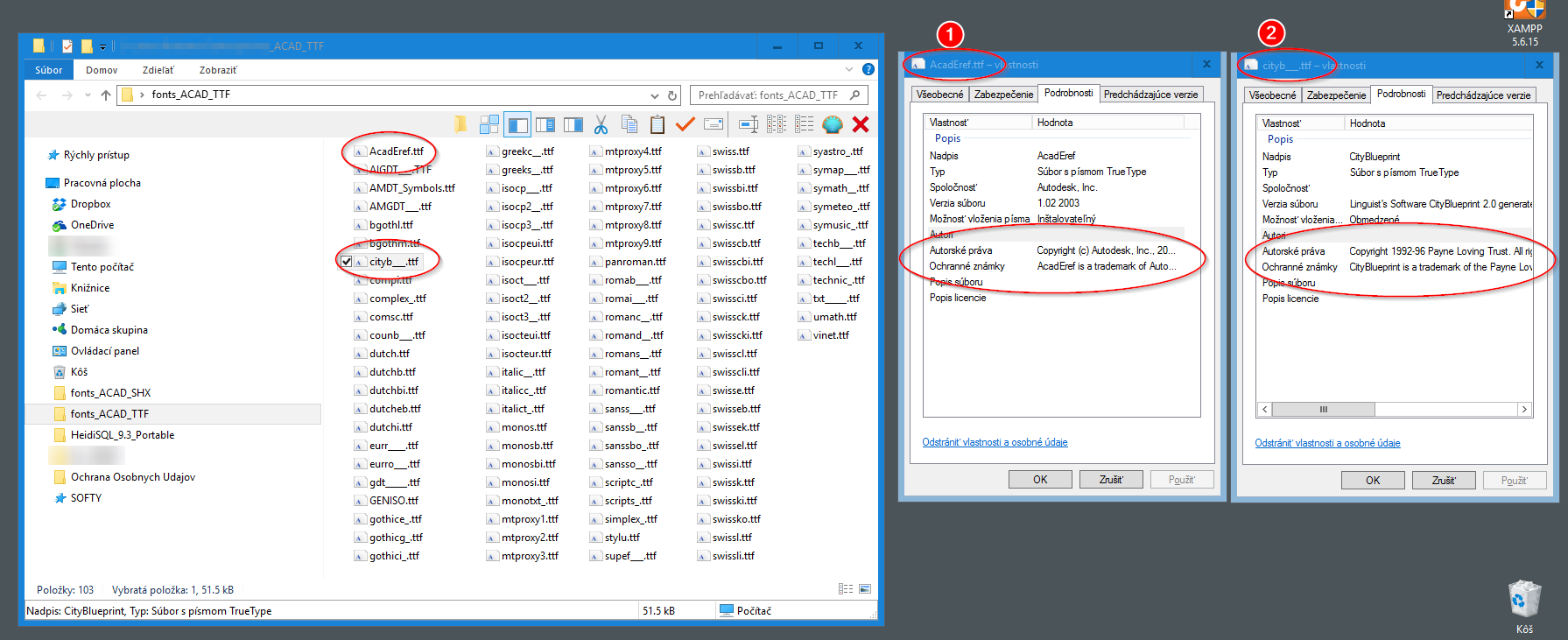Switch to large thumbnails view in status bar

[x=865, y=589]
